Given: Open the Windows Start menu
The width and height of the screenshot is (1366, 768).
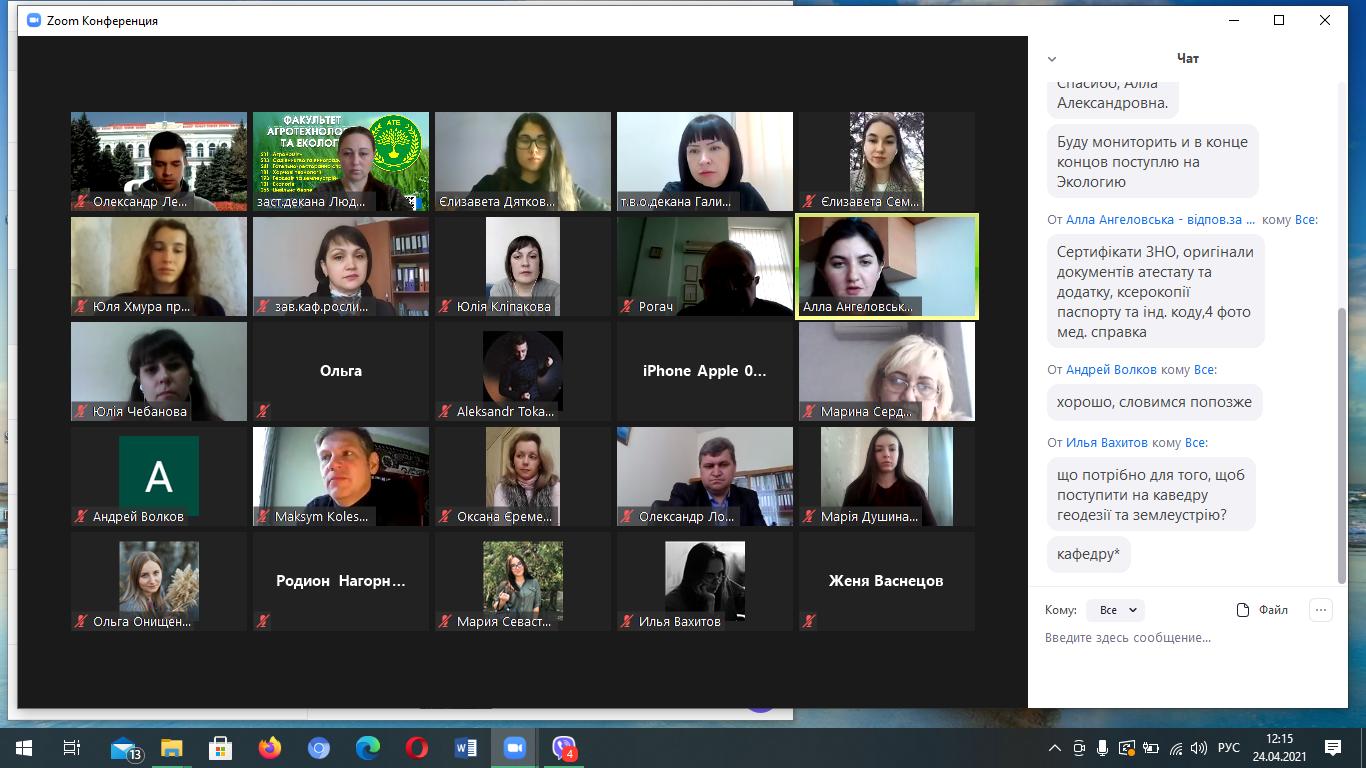Looking at the screenshot, I should [24, 748].
